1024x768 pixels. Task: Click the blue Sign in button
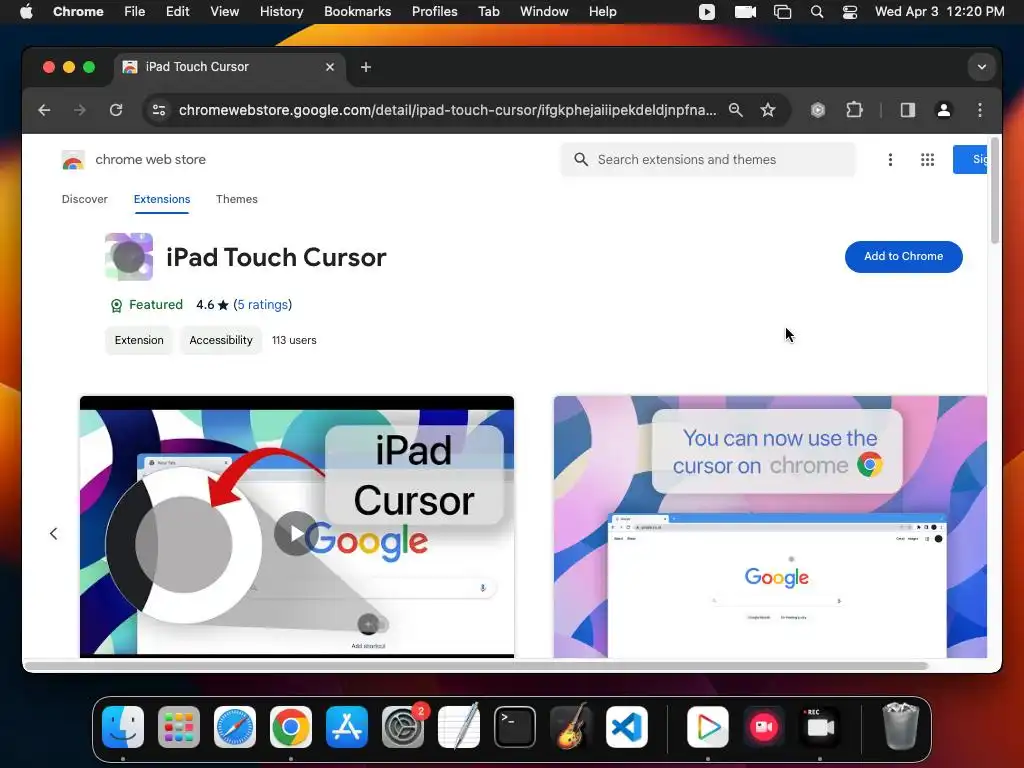(x=970, y=159)
